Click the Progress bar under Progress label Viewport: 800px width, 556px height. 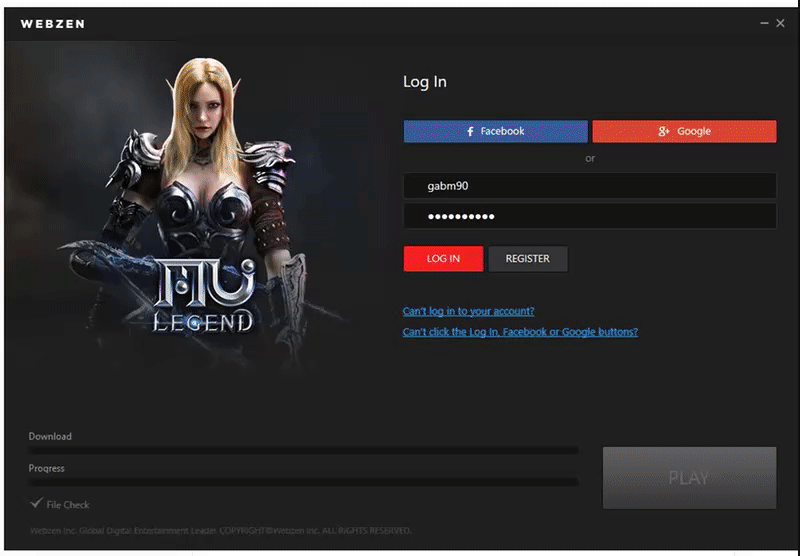(x=304, y=482)
